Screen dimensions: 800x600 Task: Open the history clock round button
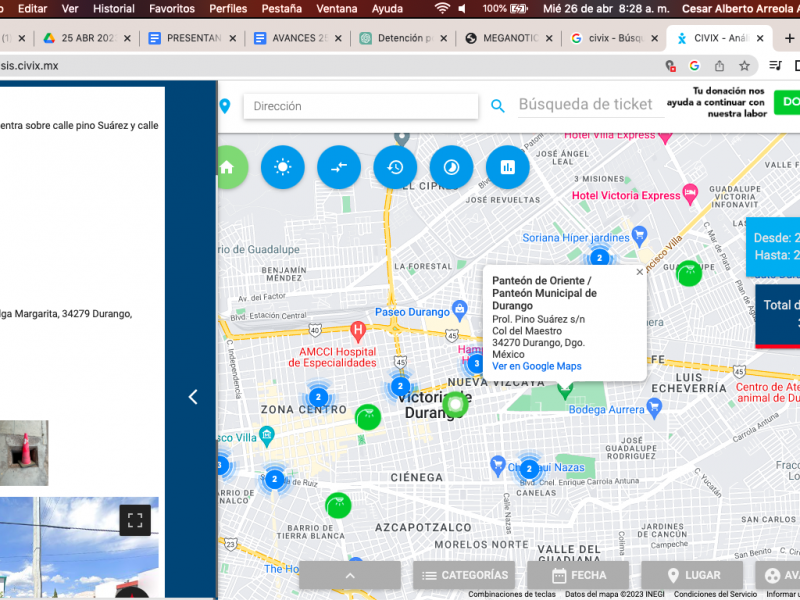click(x=395, y=167)
